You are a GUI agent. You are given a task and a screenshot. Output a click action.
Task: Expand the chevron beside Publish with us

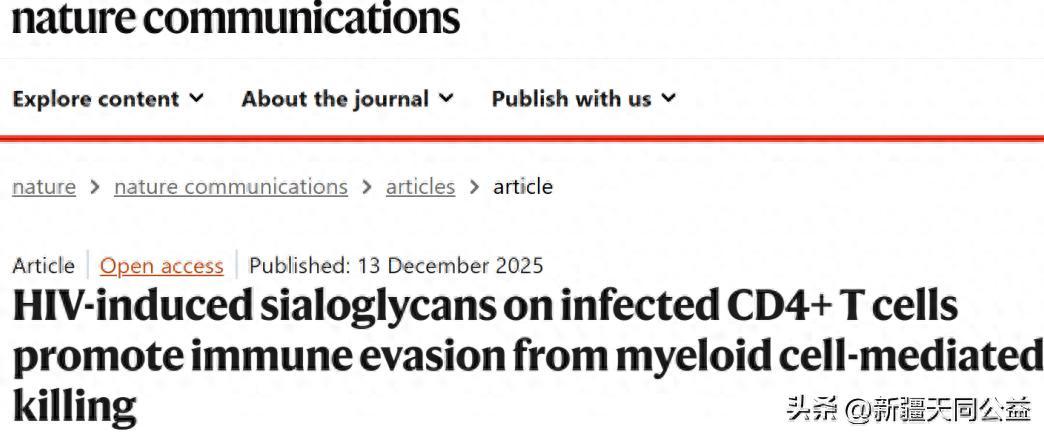point(668,98)
